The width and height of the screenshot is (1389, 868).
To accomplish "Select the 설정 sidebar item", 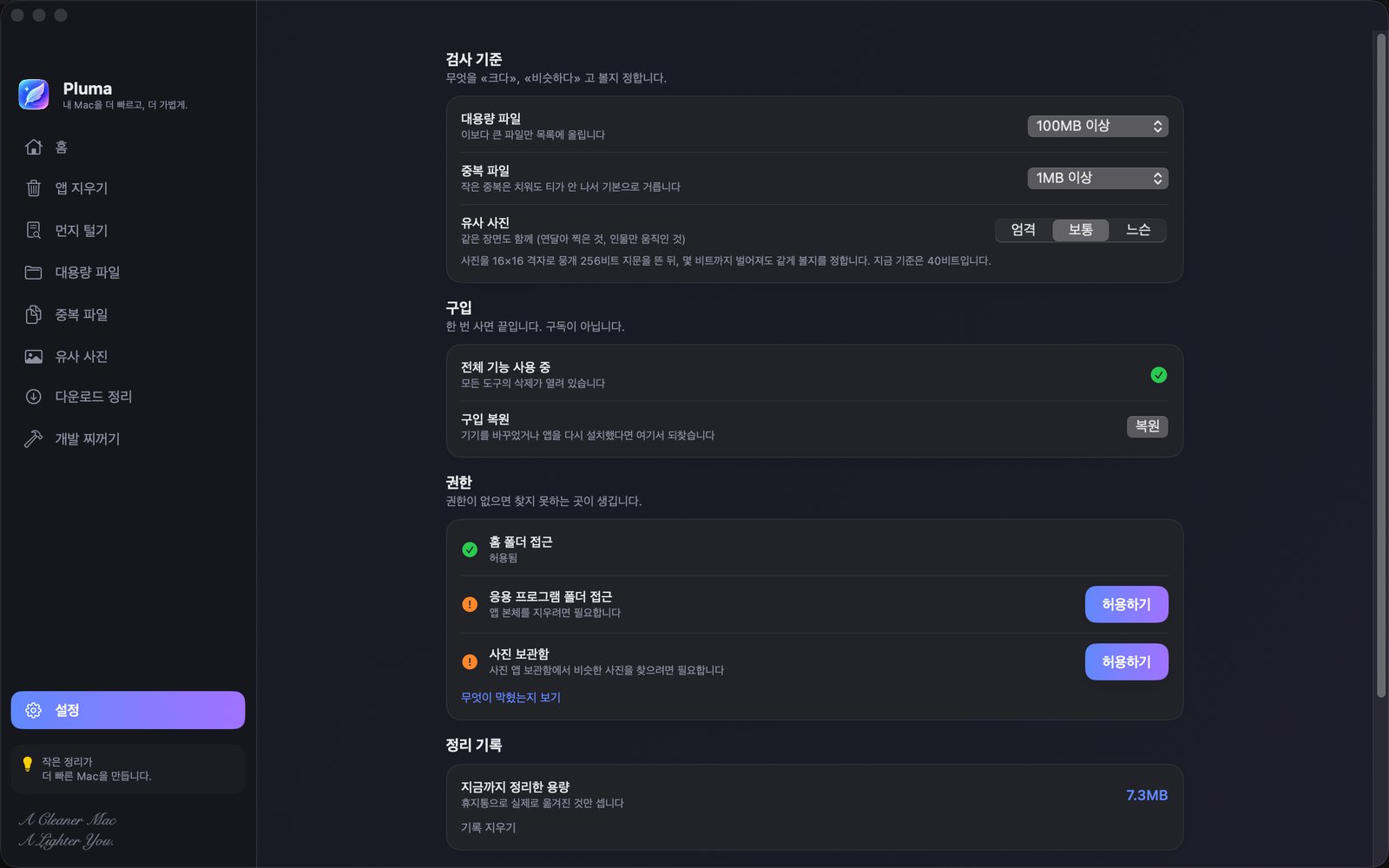I will (x=128, y=710).
